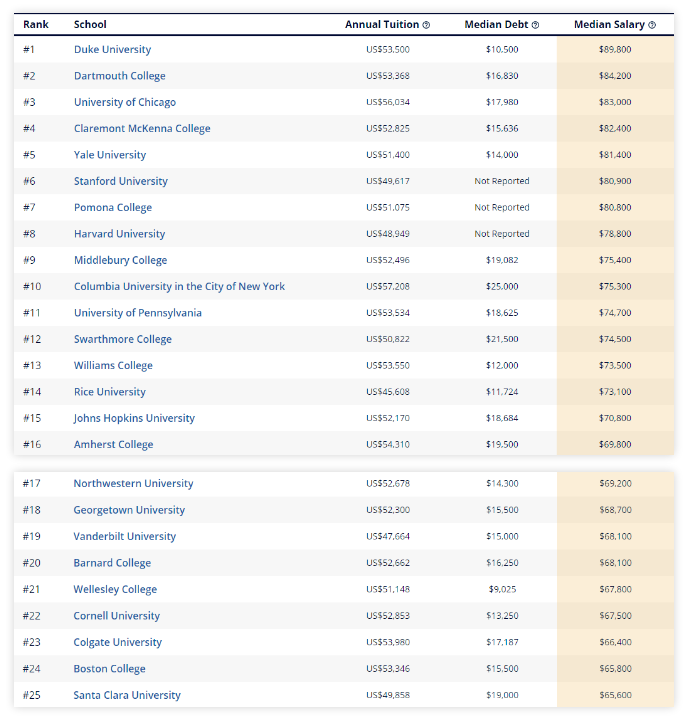Click the Rank column header
Screen dimensions: 688x718
(36, 25)
